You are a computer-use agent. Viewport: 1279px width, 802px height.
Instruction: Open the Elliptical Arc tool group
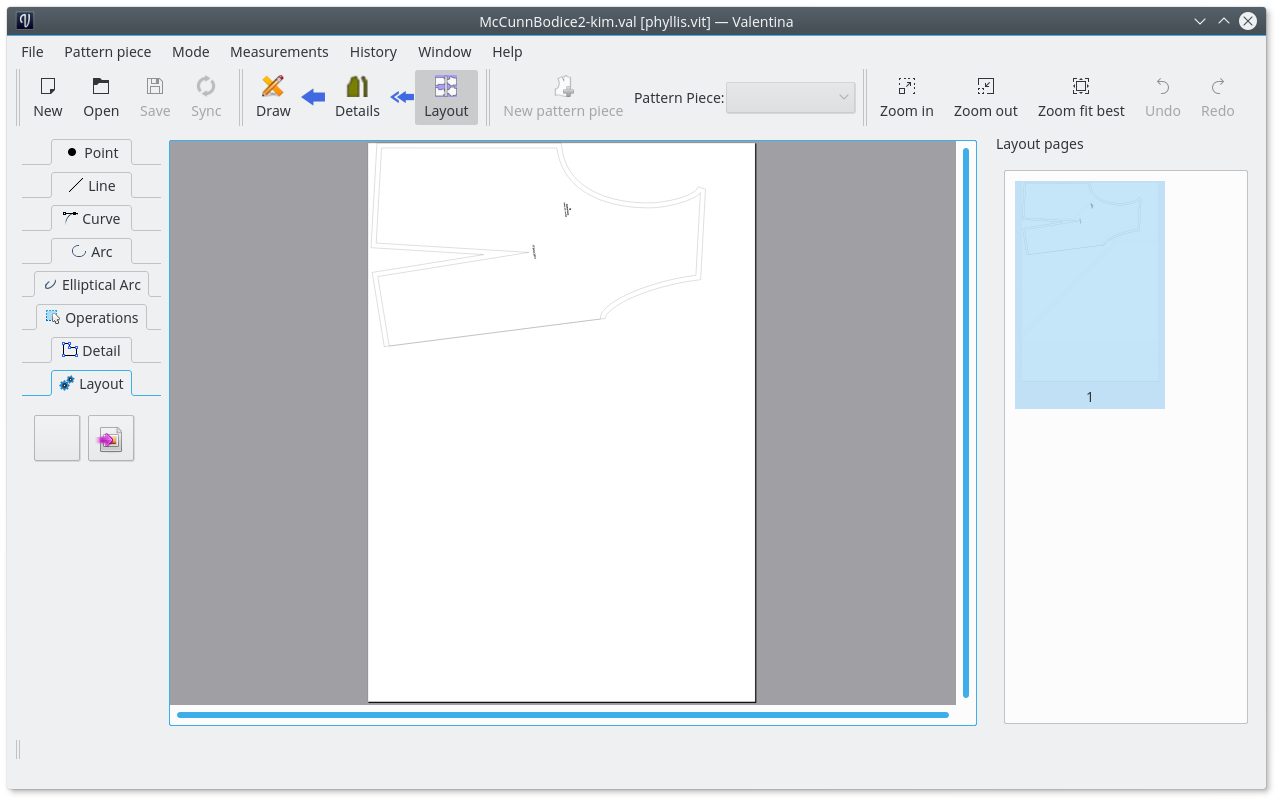coord(91,285)
